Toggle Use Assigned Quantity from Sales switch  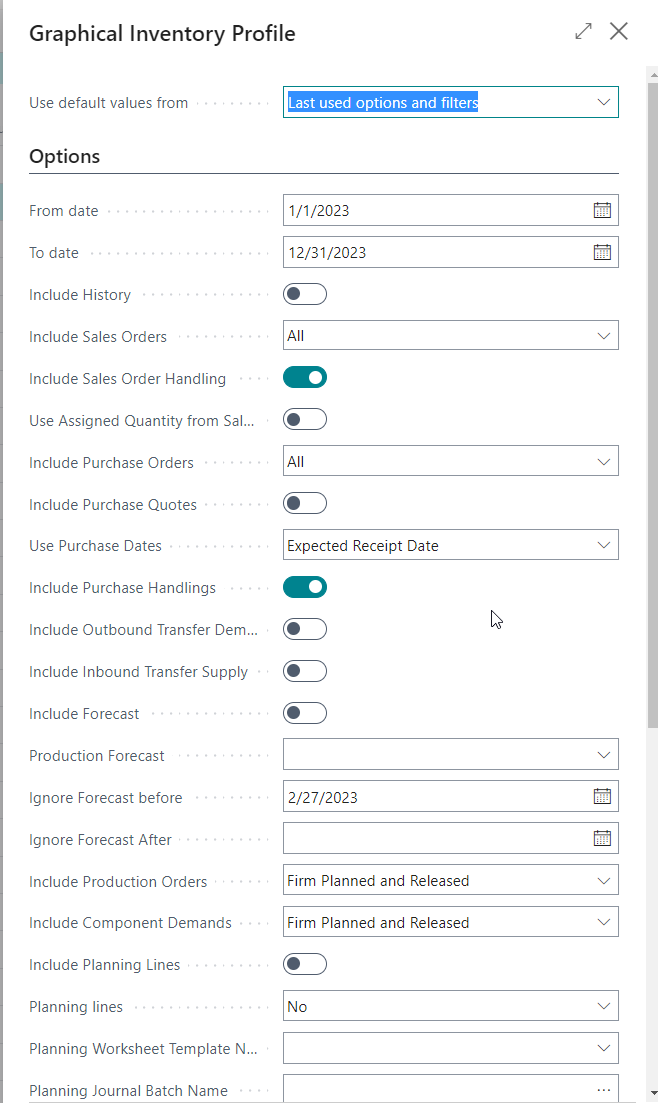tap(305, 420)
